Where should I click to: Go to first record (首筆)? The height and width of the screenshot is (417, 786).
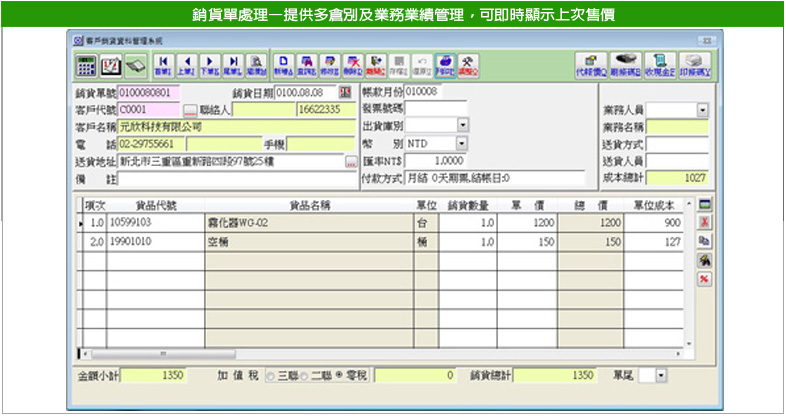coord(162,65)
